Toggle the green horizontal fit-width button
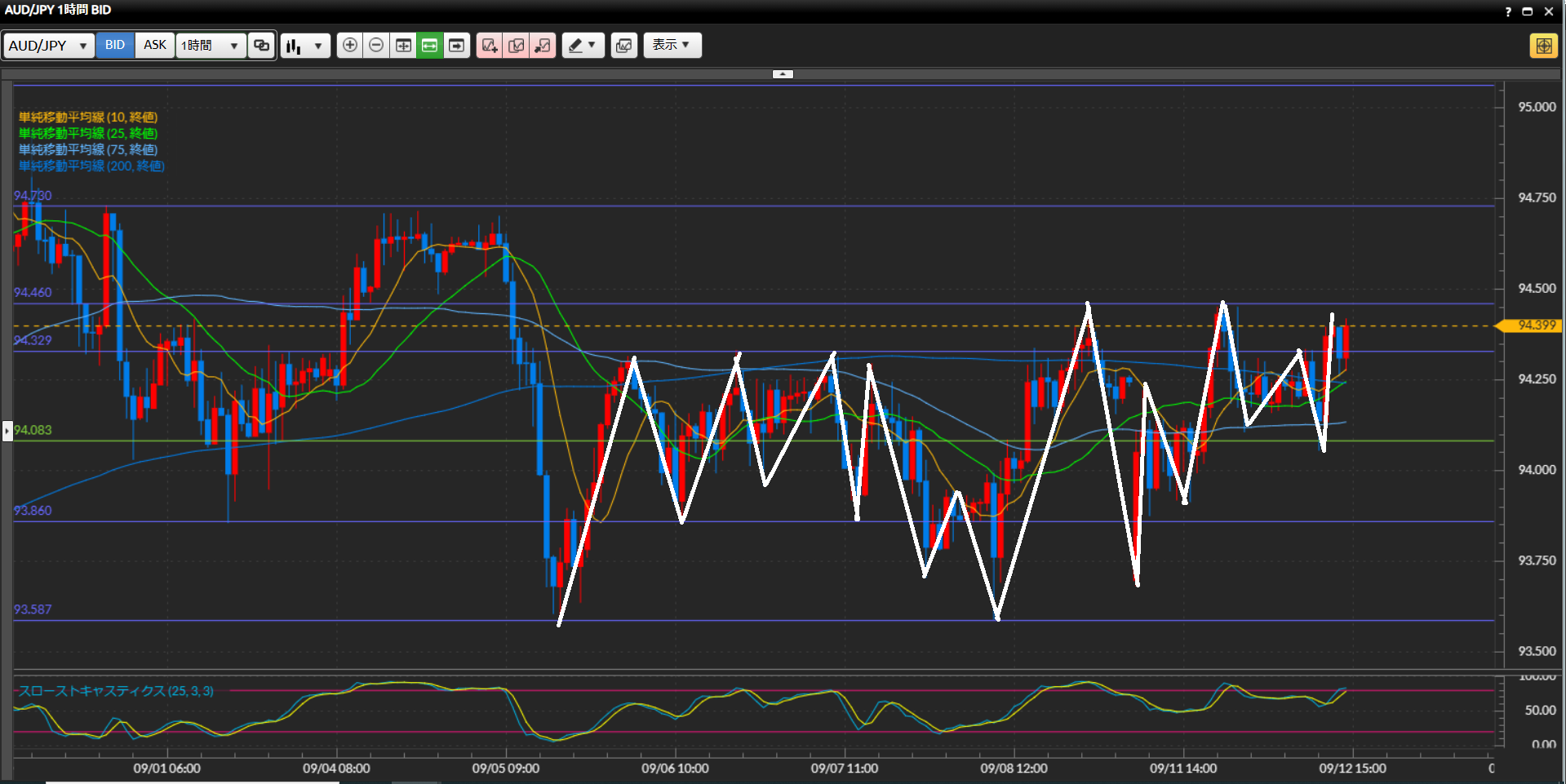Screen dimensions: 1566x784 coord(430,46)
